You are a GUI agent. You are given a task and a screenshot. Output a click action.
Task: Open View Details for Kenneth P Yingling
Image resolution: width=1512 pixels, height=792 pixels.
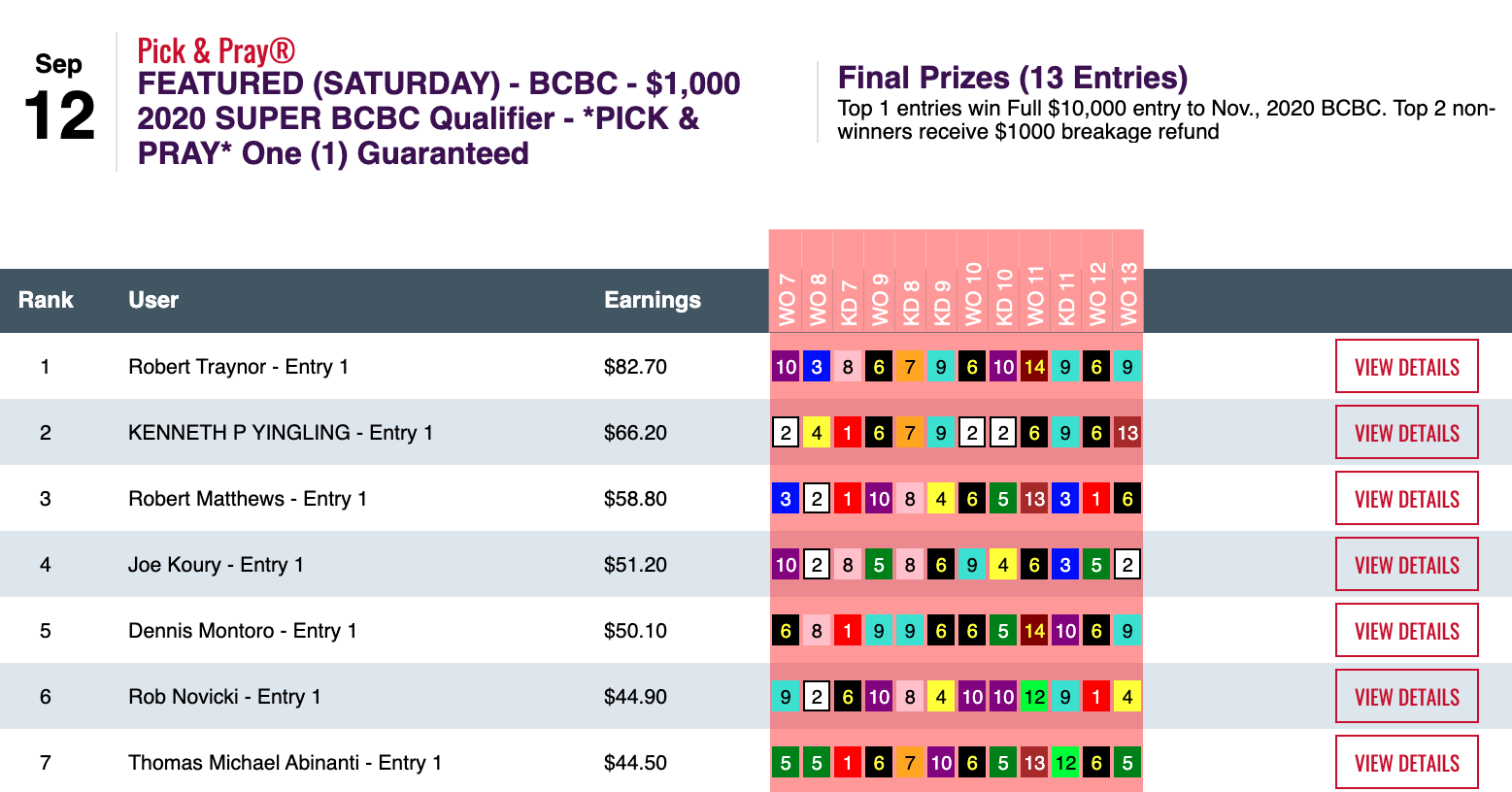pyautogui.click(x=1406, y=433)
